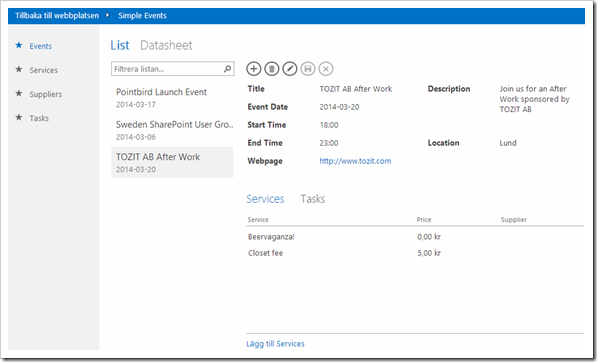Image resolution: width=597 pixels, height=362 pixels.
Task: Click the date 2014-03-06 in the list
Action: click(x=136, y=137)
